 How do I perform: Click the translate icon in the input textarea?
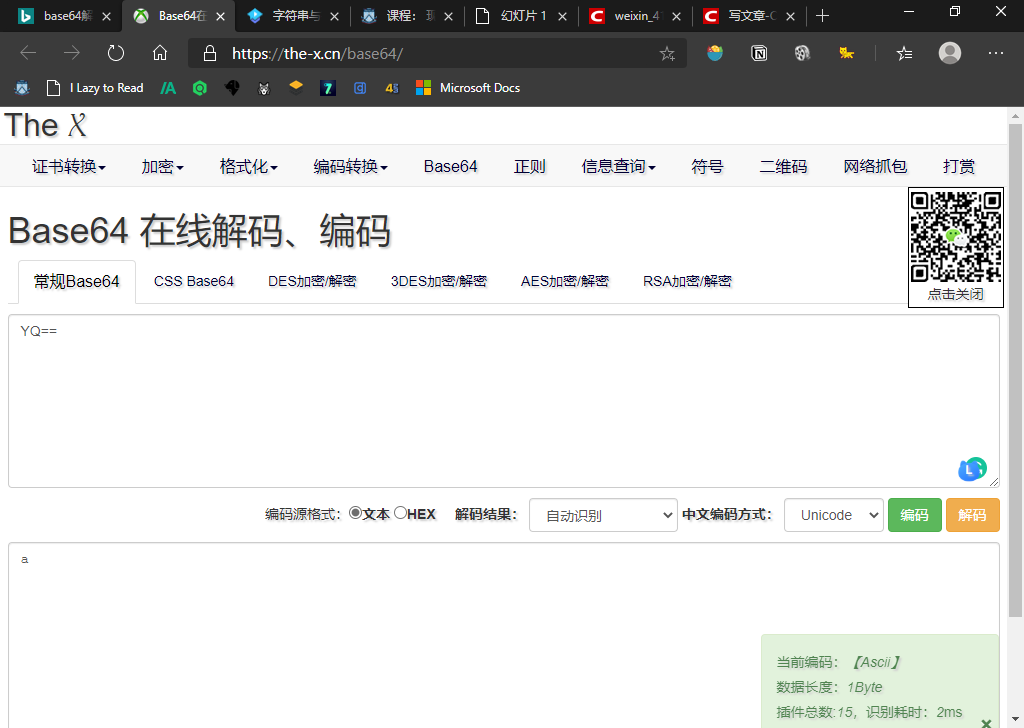click(x=971, y=468)
